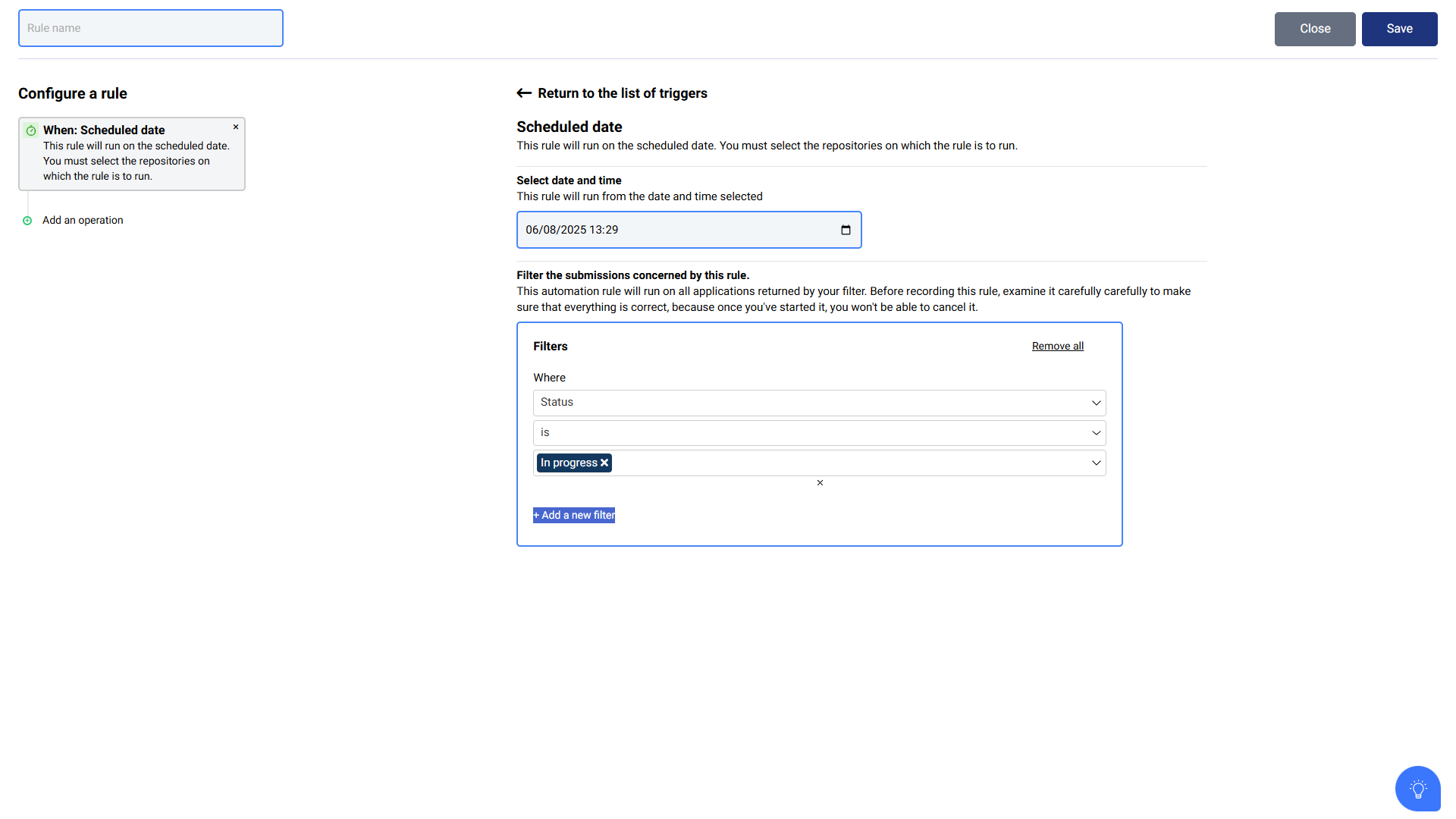Open the calendar picker icon
This screenshot has height=819, width=1456.
pyautogui.click(x=846, y=230)
